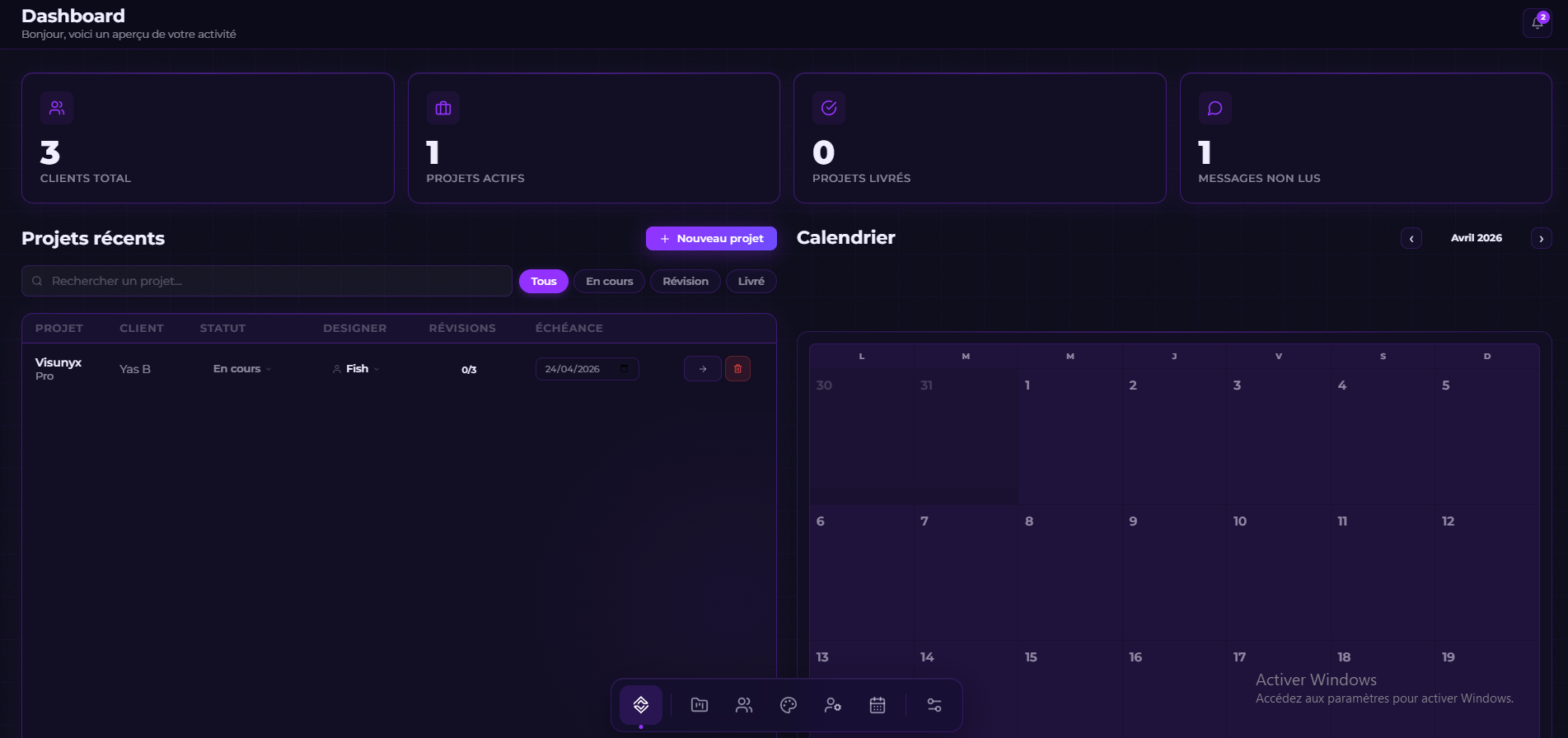This screenshot has width=1568, height=738.
Task: Select day 1 in the calendar
Action: coord(1070,437)
